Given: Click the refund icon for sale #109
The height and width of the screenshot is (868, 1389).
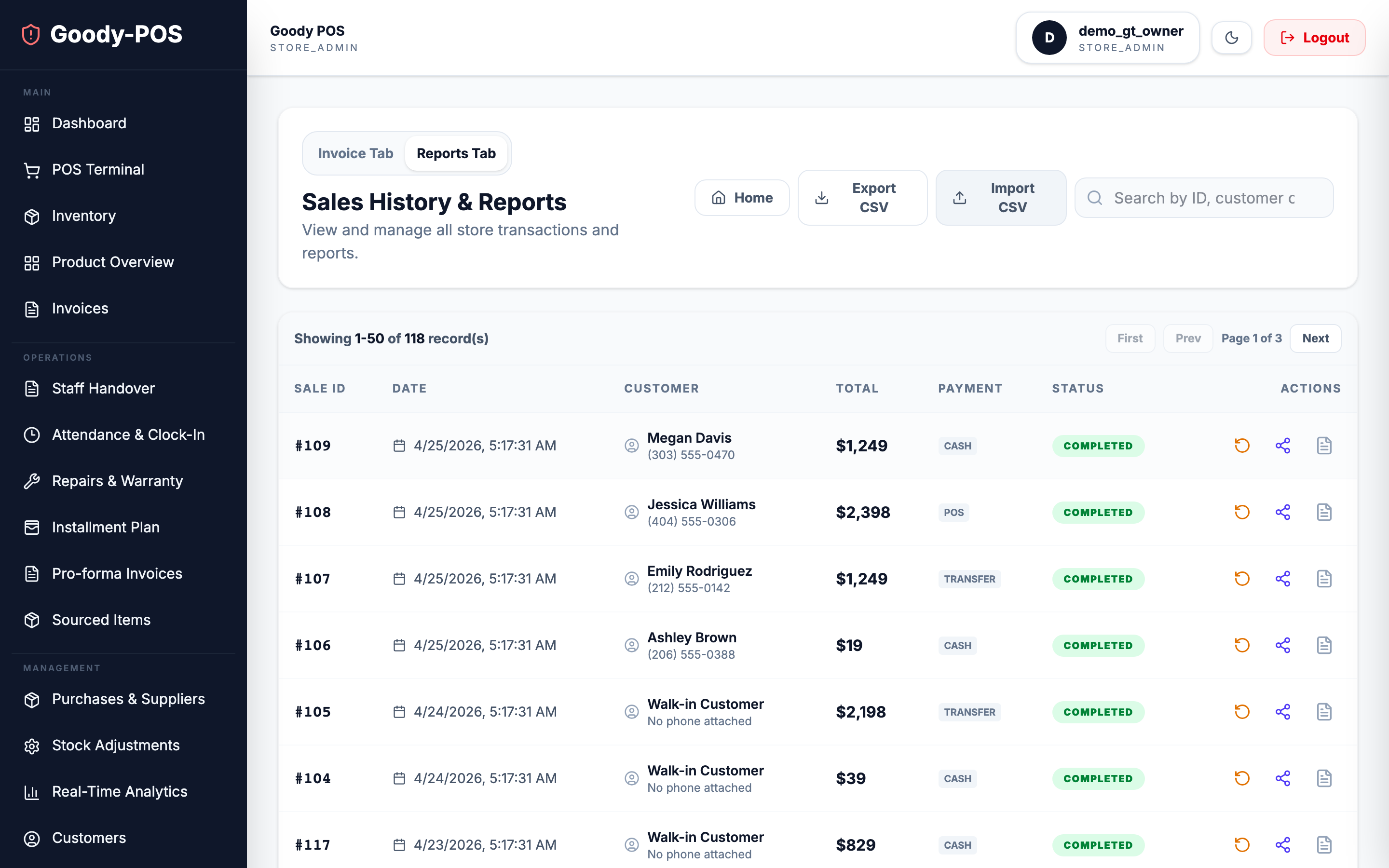Looking at the screenshot, I should [1241, 446].
